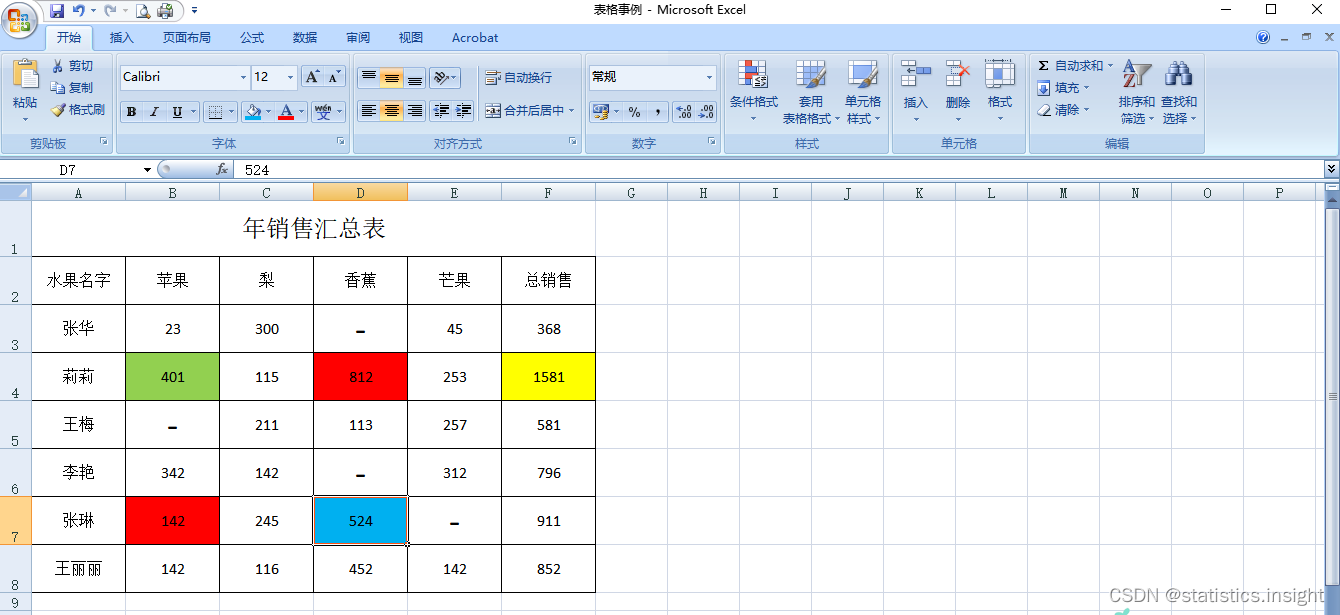The width and height of the screenshot is (1340, 615).
Task: Select column D header
Action: [x=360, y=193]
